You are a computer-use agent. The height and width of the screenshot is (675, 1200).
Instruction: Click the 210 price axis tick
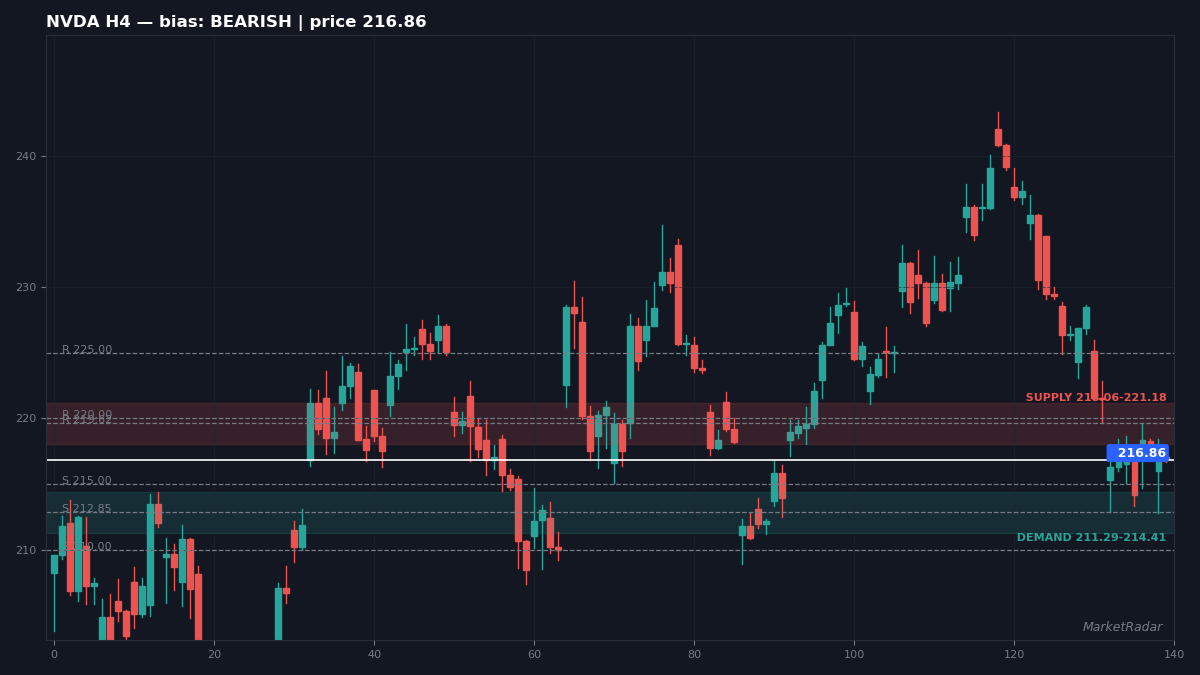pyautogui.click(x=26, y=550)
